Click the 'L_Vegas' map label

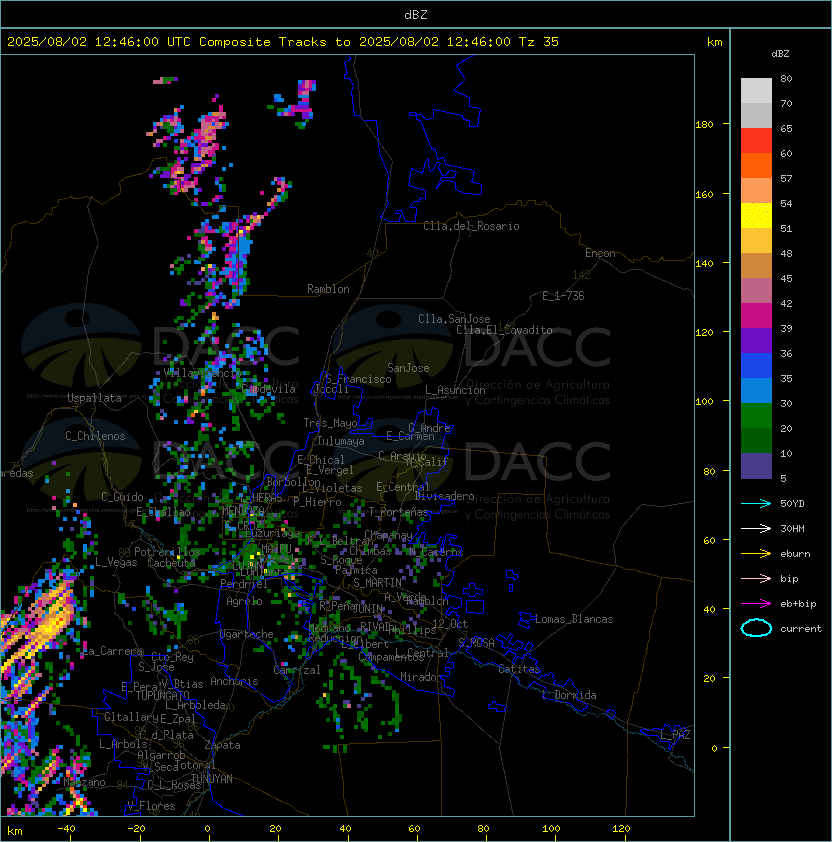tap(116, 562)
